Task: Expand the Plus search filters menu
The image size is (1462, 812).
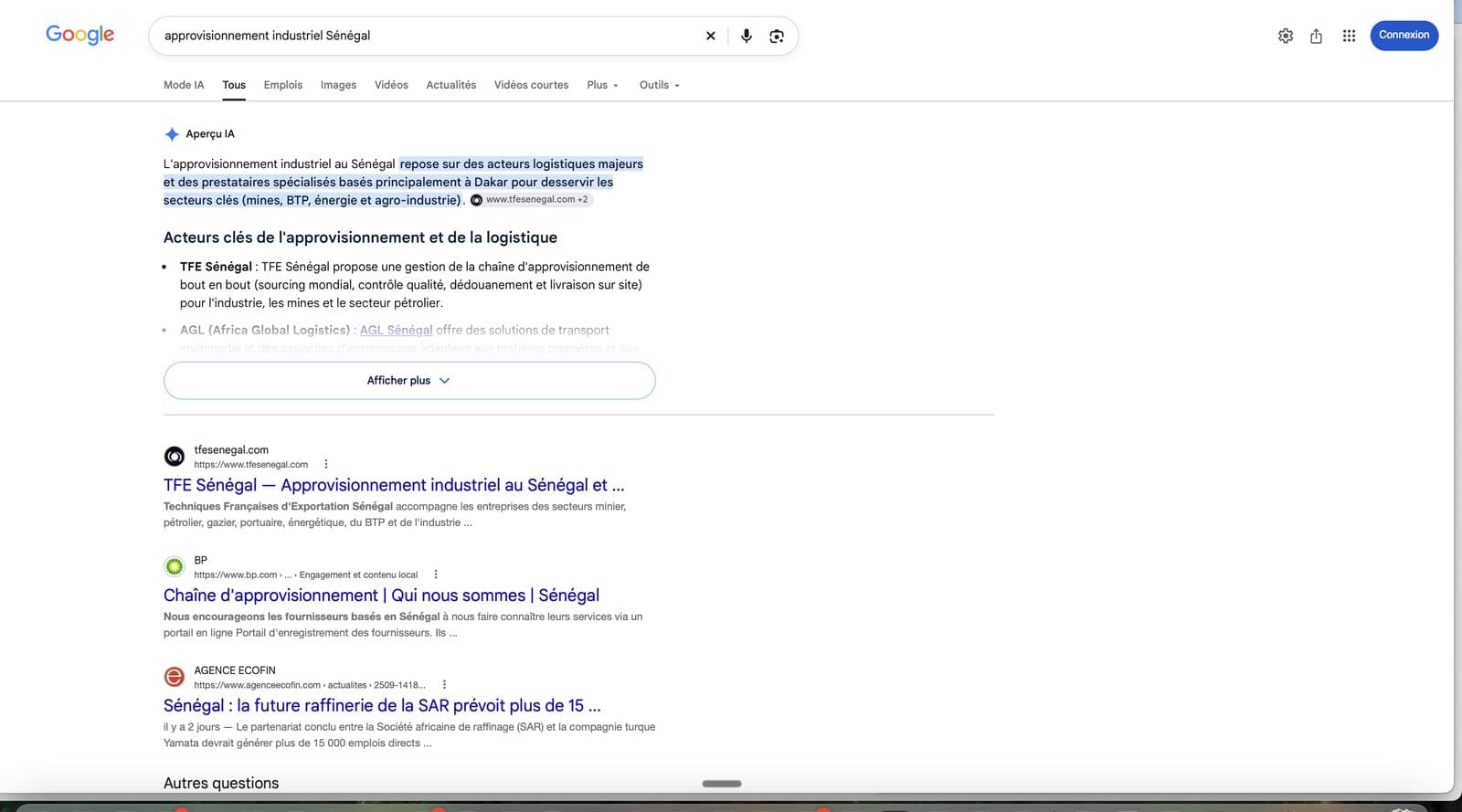Action: click(603, 85)
